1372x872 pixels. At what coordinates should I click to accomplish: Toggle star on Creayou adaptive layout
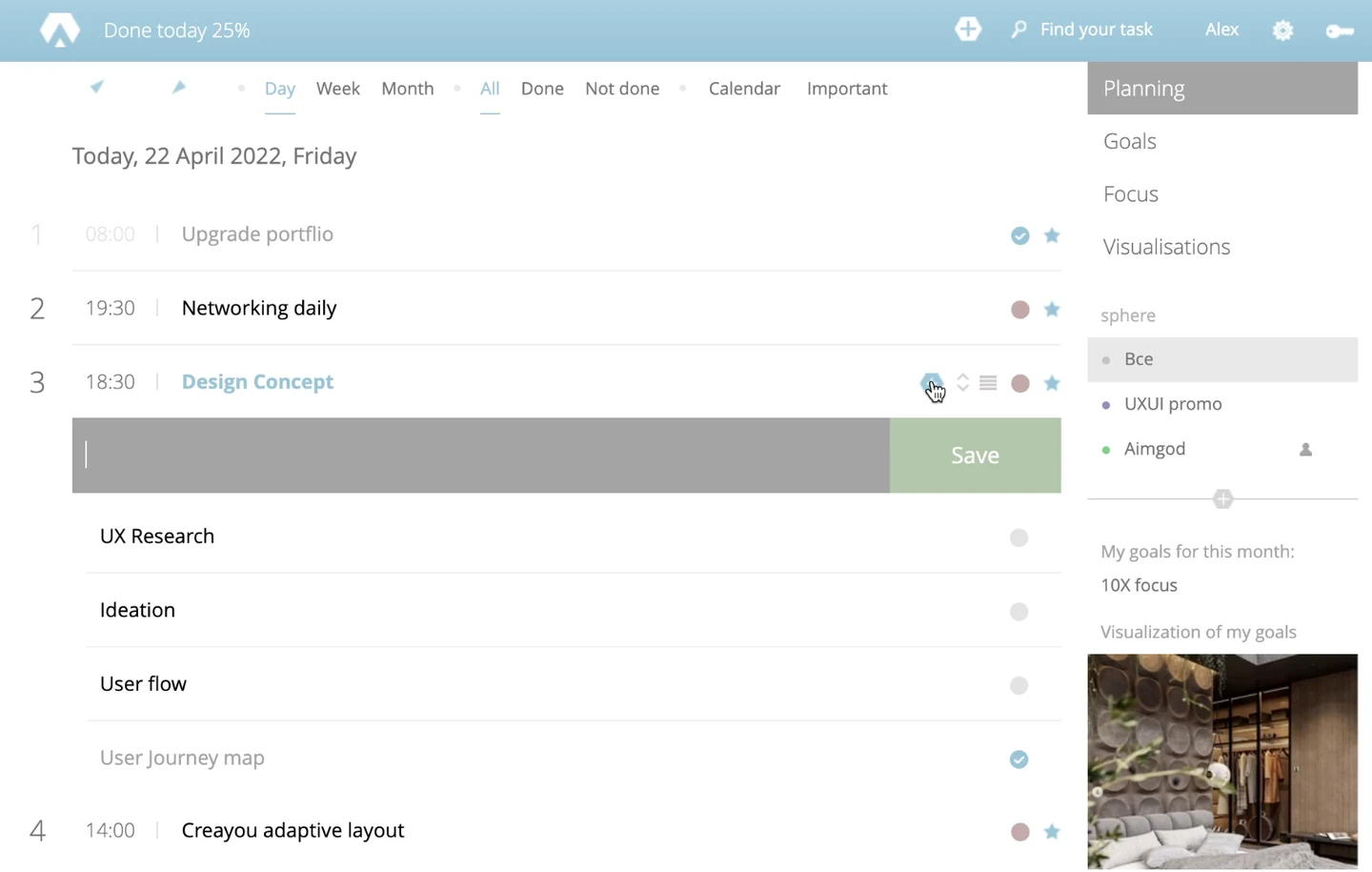(x=1052, y=832)
